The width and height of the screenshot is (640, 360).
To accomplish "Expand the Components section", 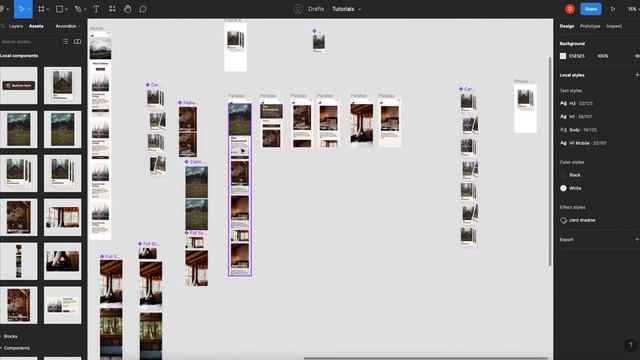I will 16,348.
